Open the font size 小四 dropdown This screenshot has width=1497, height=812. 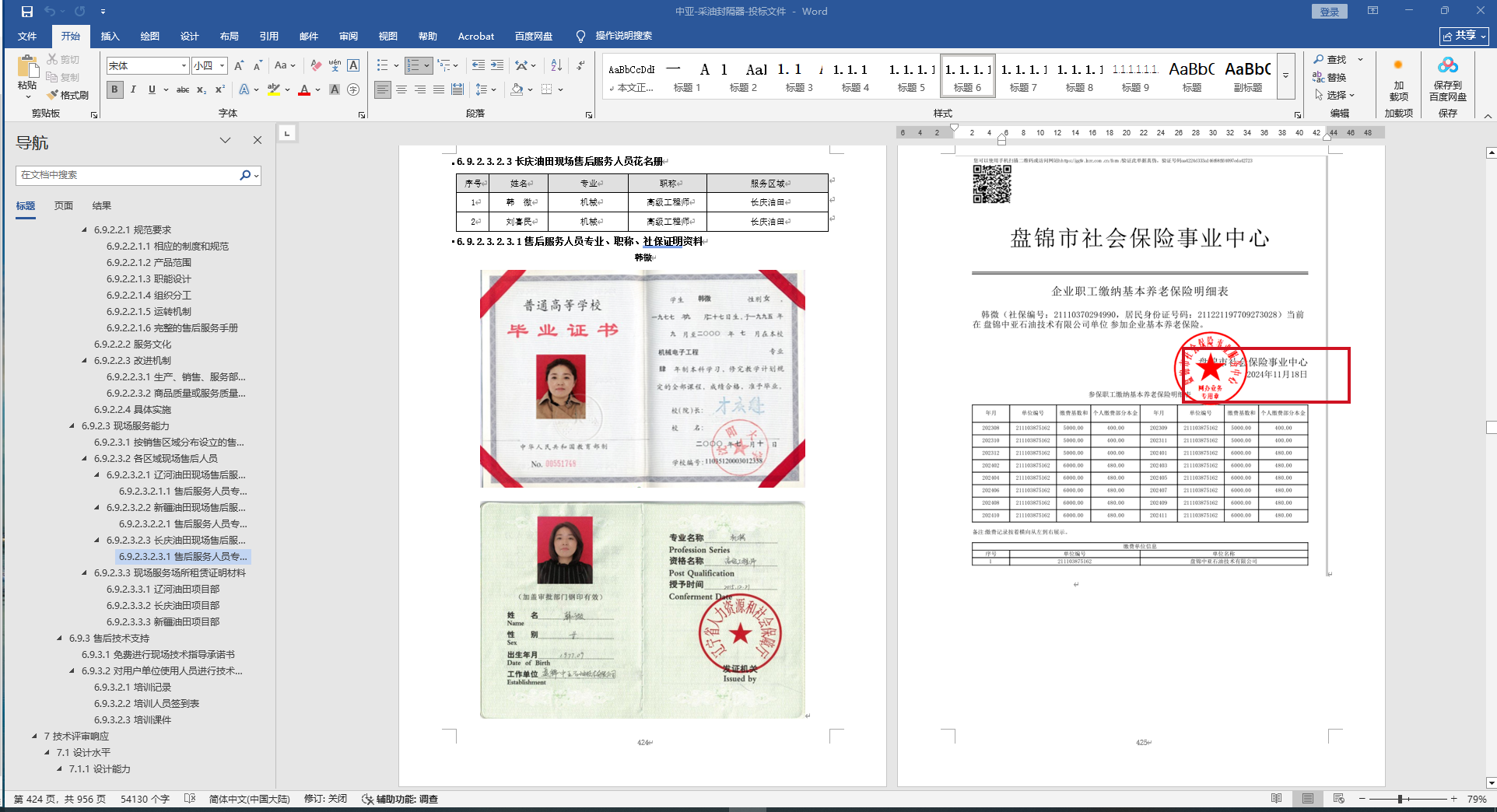pos(223,66)
